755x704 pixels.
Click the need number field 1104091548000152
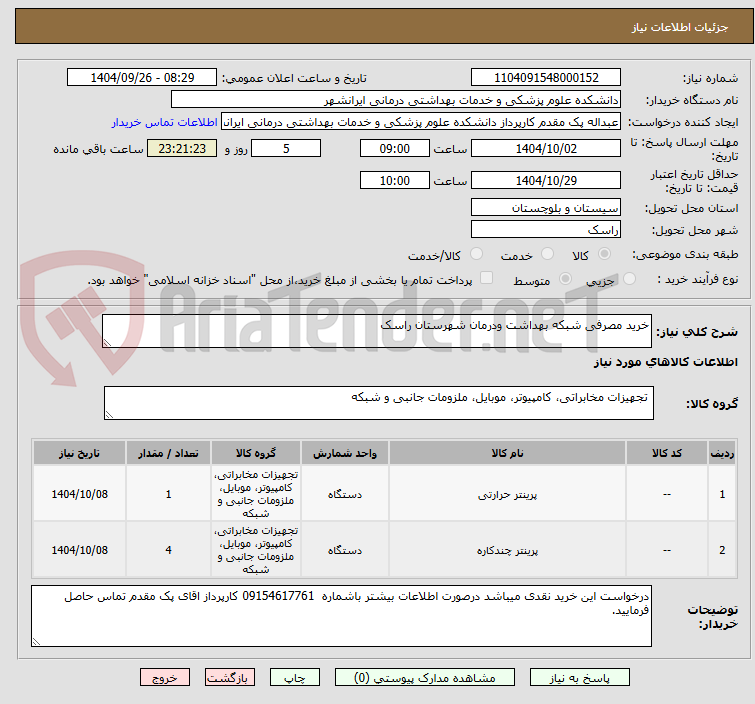point(545,78)
